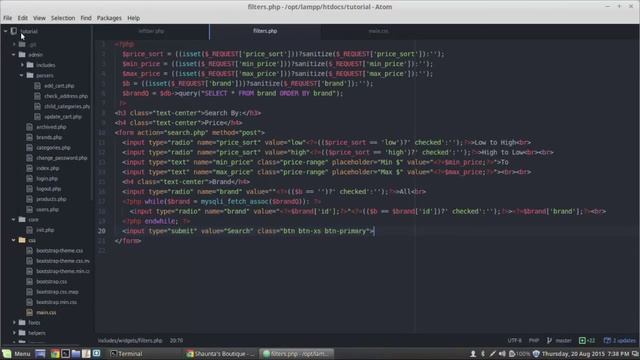
Task: Click the clock showing Thursday, 20 Aug 2015
Action: click(x=585, y=353)
